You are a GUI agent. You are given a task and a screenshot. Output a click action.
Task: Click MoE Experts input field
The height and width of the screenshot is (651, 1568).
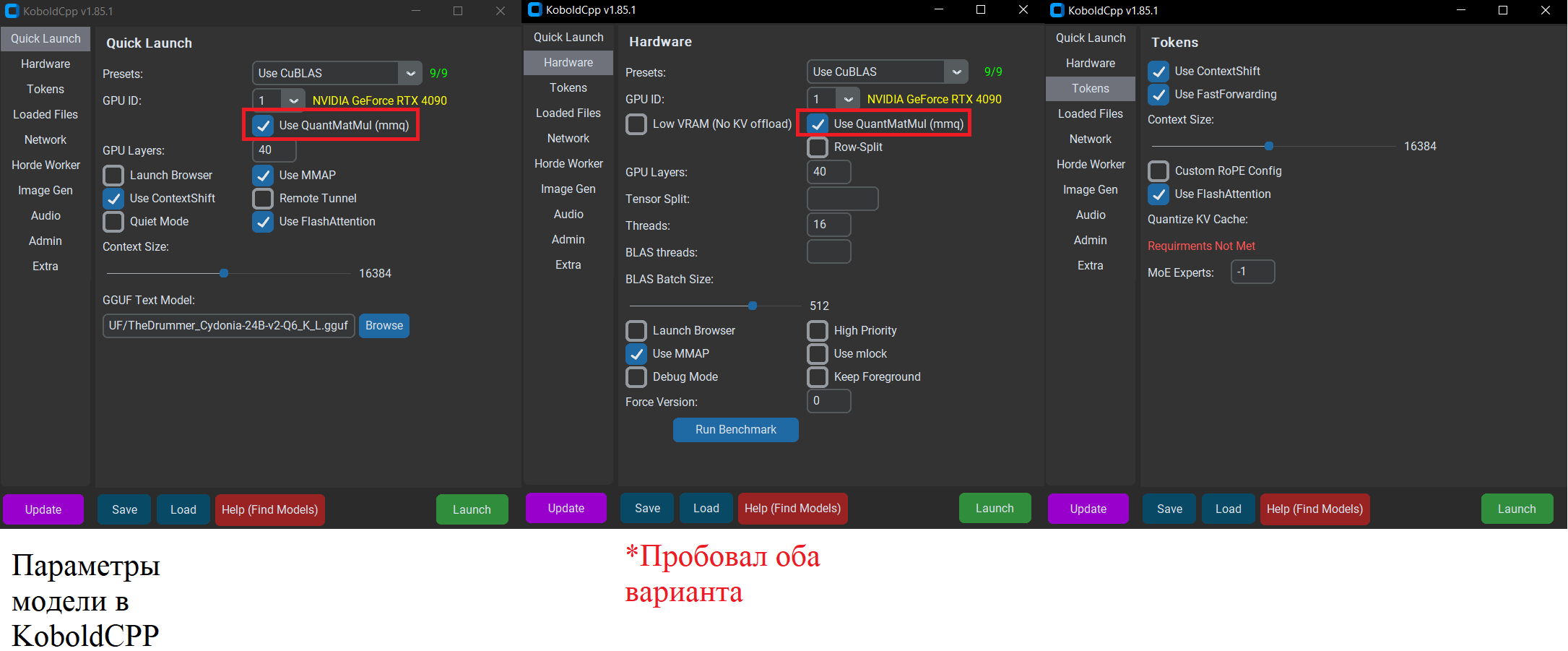(1253, 272)
